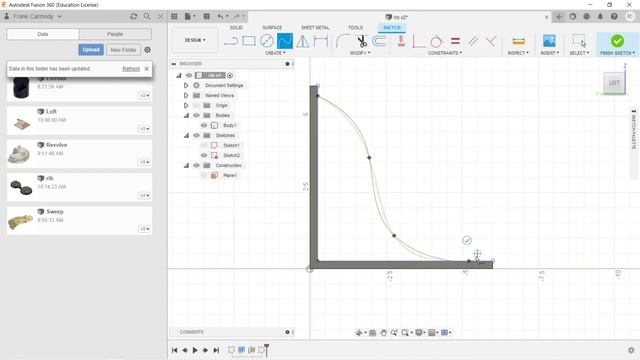The width and height of the screenshot is (640, 360).
Task: Switch to the TOOLS tab
Action: click(356, 27)
